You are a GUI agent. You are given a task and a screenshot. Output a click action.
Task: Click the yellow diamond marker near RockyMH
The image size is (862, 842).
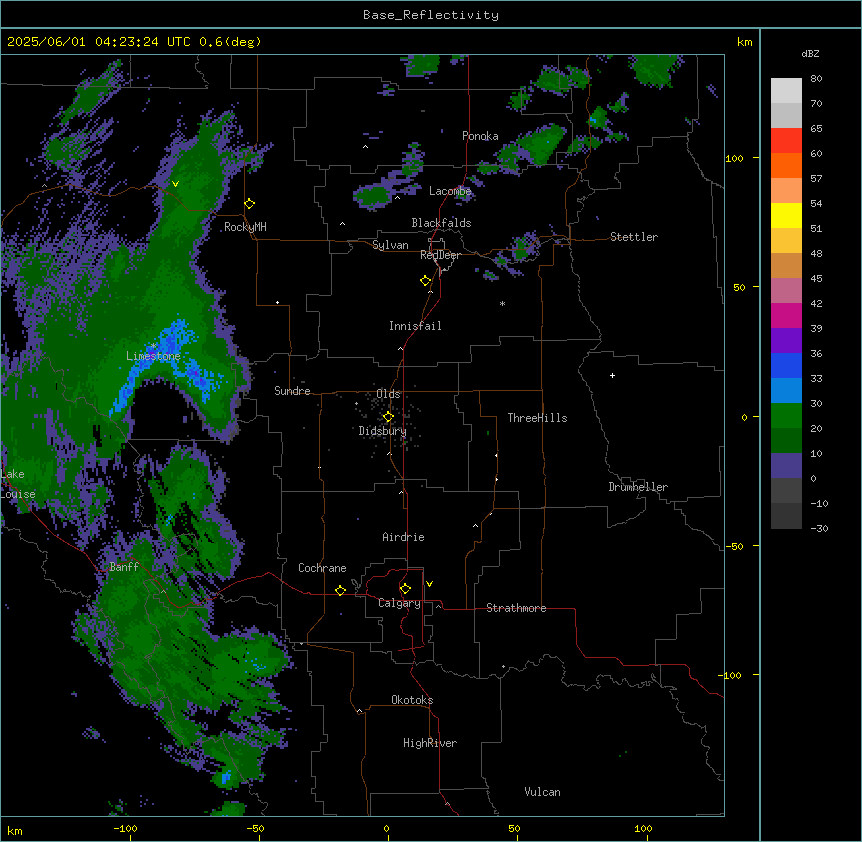pyautogui.click(x=250, y=204)
